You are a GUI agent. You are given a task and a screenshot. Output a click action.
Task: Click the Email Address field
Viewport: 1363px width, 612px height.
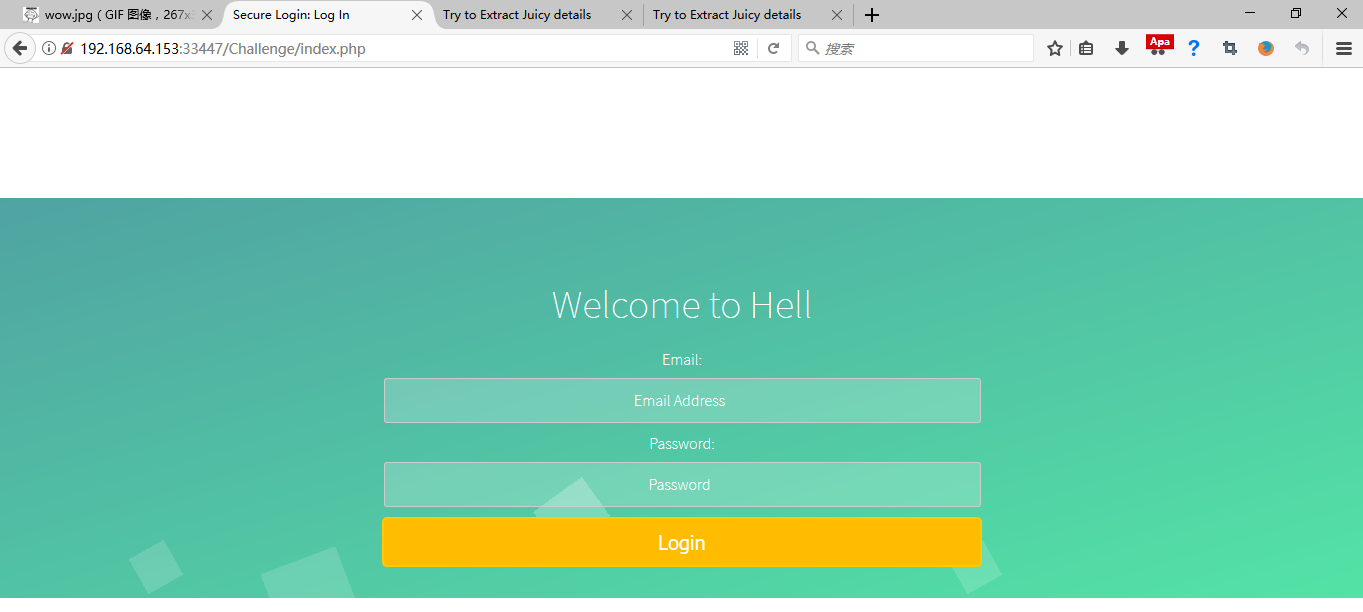[682, 400]
